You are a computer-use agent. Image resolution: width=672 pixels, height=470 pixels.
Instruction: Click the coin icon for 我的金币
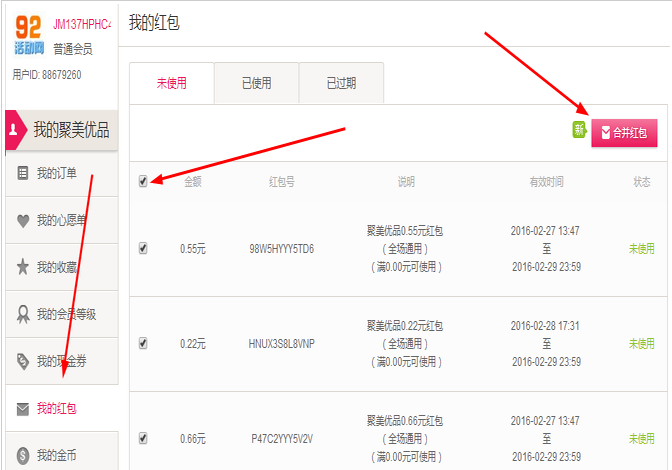pos(23,456)
